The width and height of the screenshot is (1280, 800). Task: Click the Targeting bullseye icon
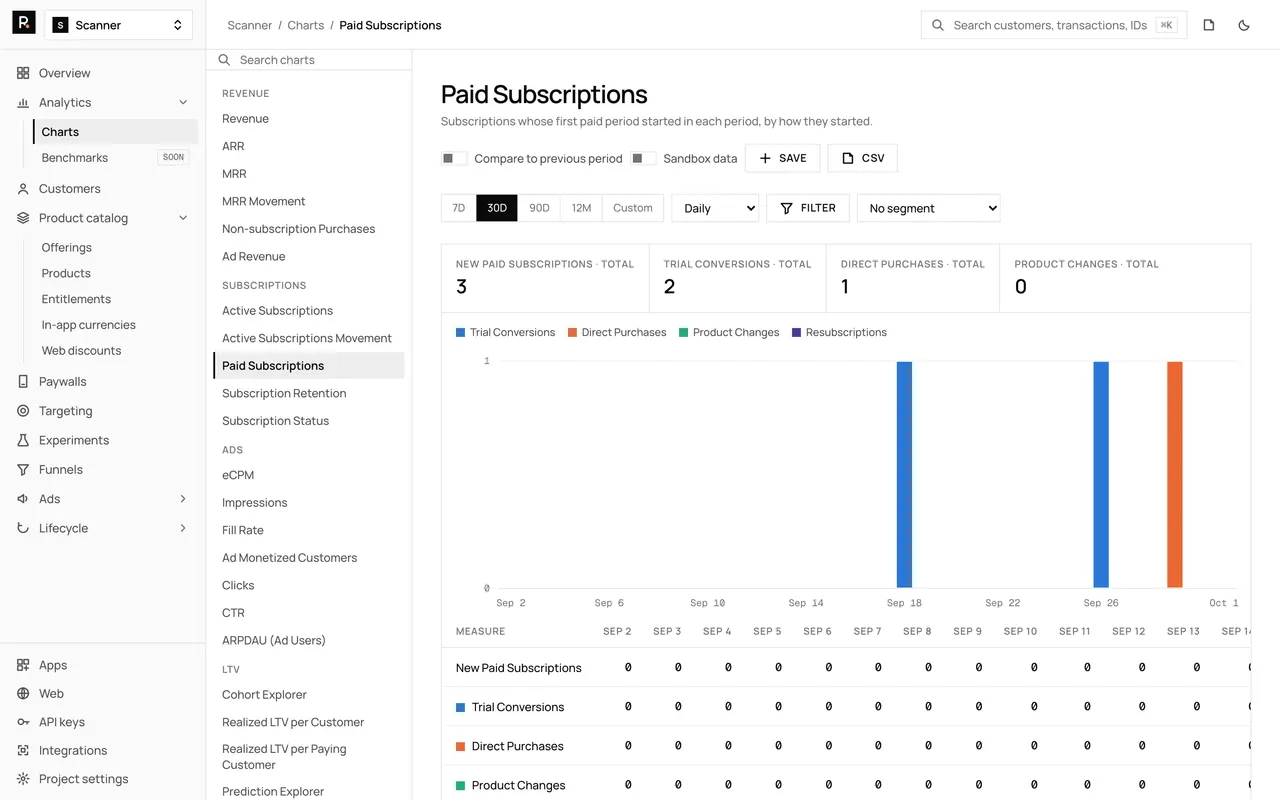click(x=23, y=411)
